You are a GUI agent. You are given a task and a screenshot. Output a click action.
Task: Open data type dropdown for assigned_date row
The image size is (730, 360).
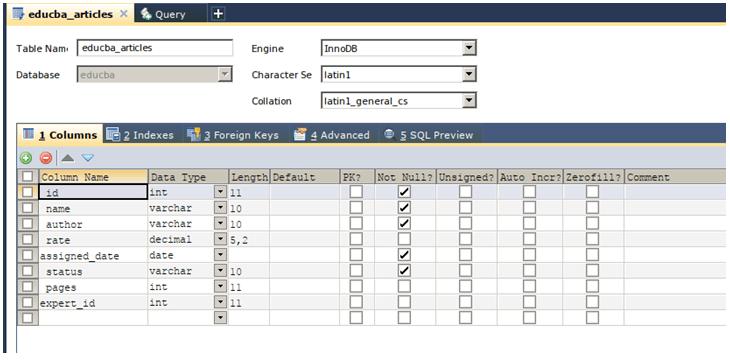coord(220,255)
